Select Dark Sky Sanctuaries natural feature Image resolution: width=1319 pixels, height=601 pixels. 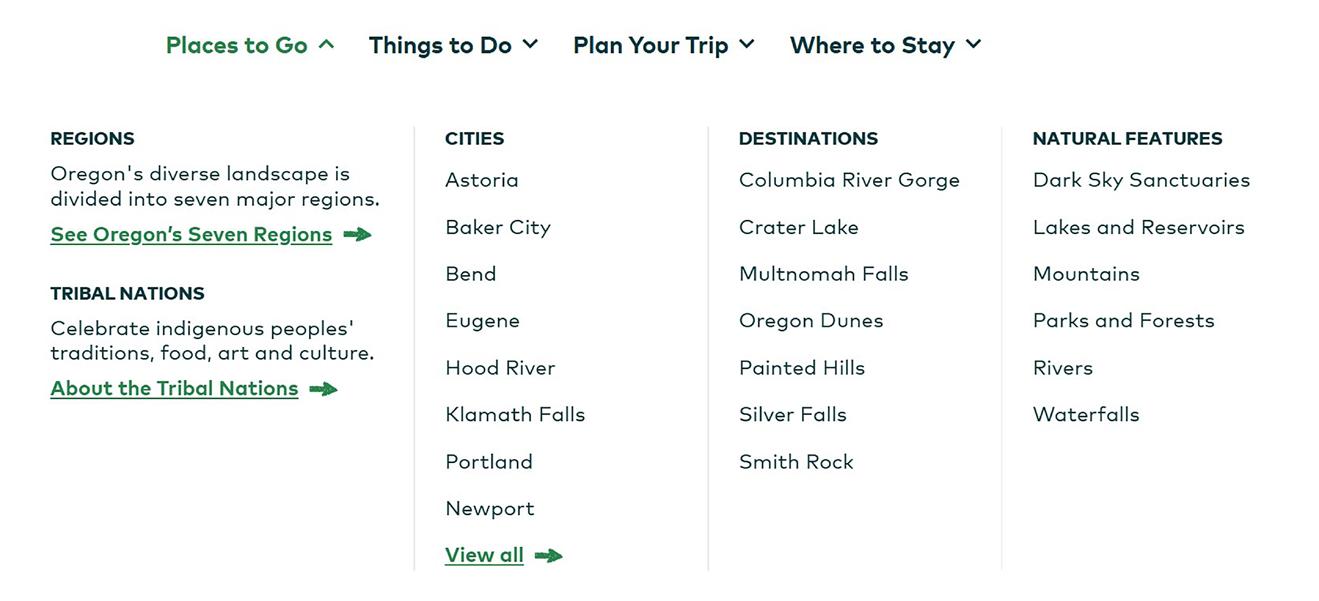tap(1141, 180)
